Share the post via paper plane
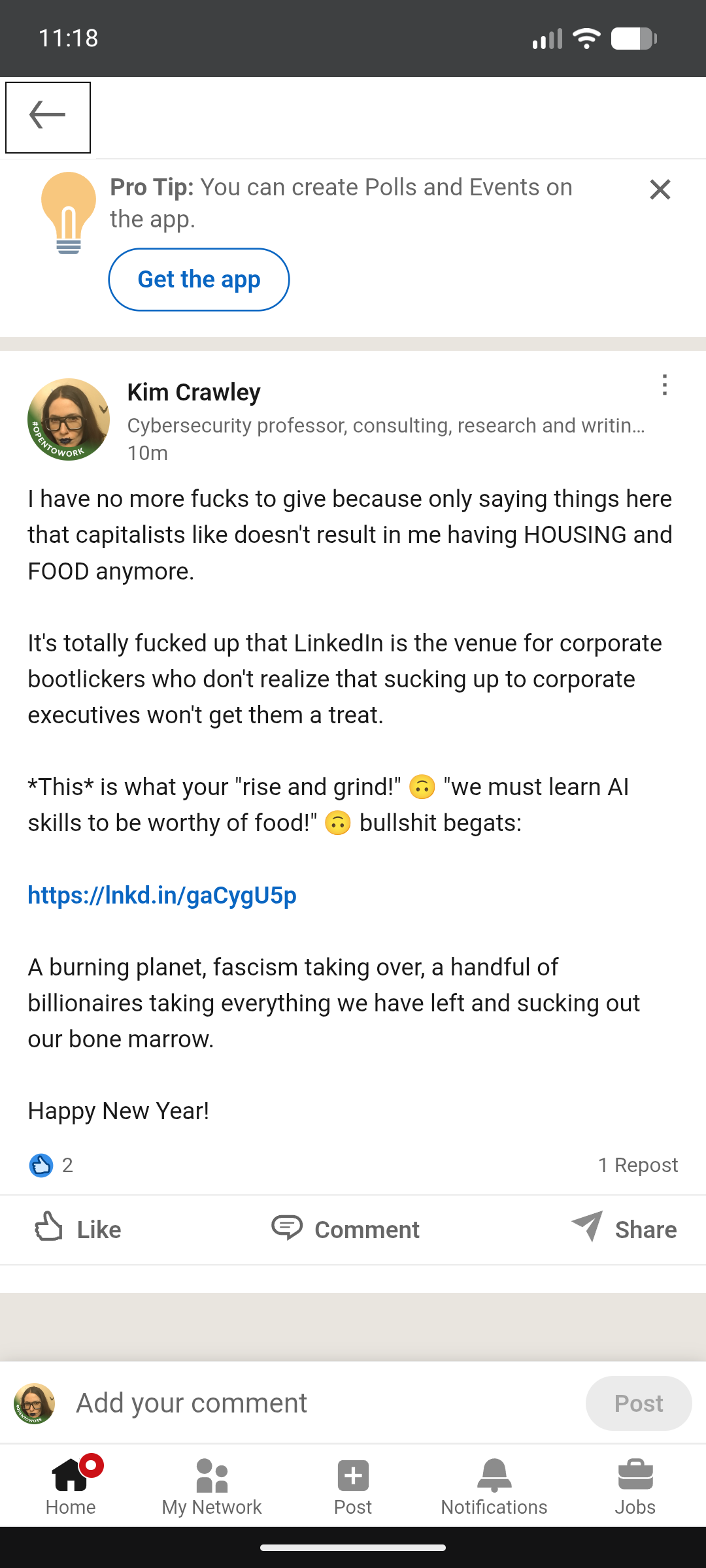706x1568 pixels. (624, 1229)
